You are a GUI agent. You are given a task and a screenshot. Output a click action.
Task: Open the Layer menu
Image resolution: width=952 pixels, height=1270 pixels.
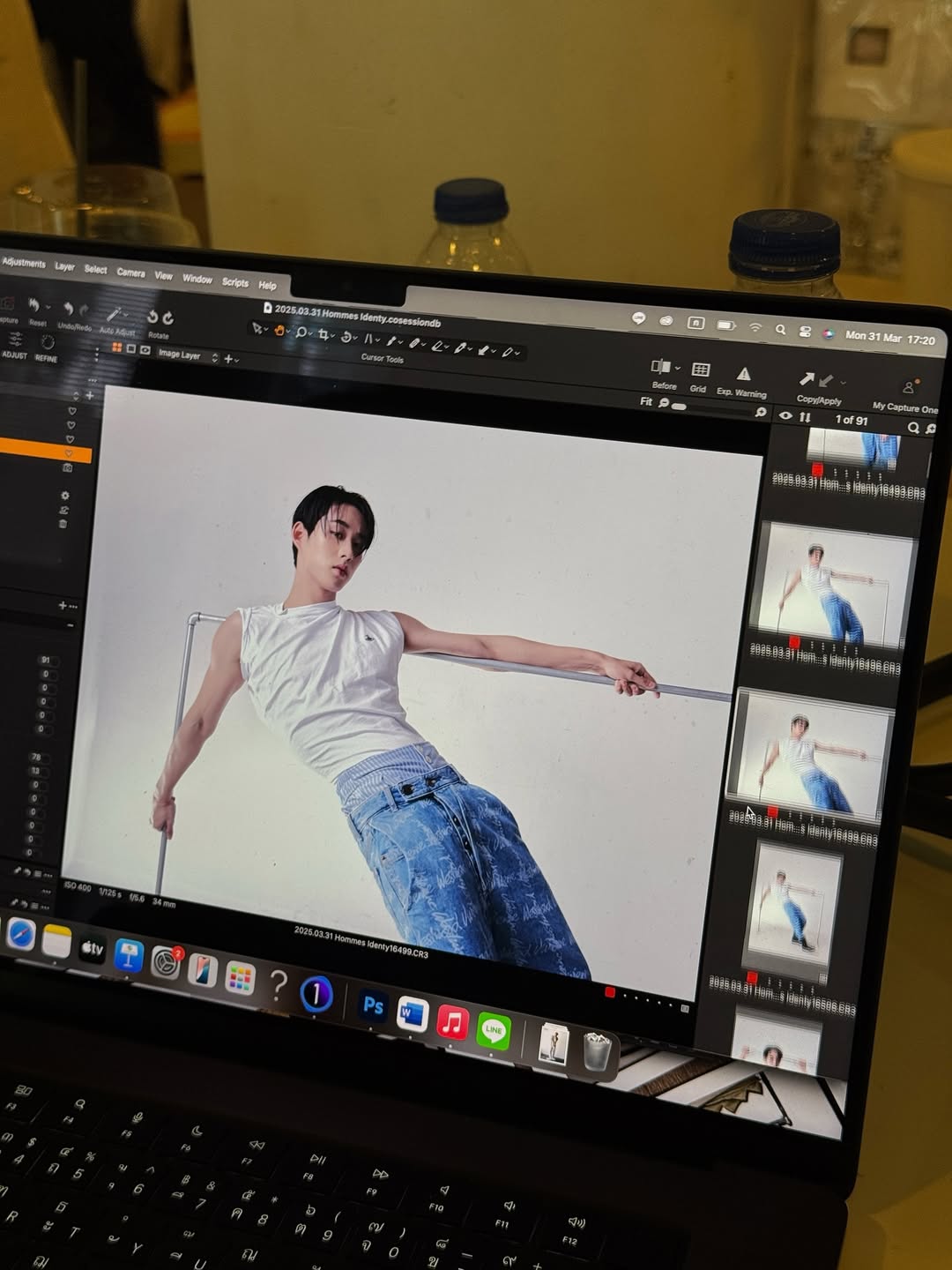pos(65,266)
